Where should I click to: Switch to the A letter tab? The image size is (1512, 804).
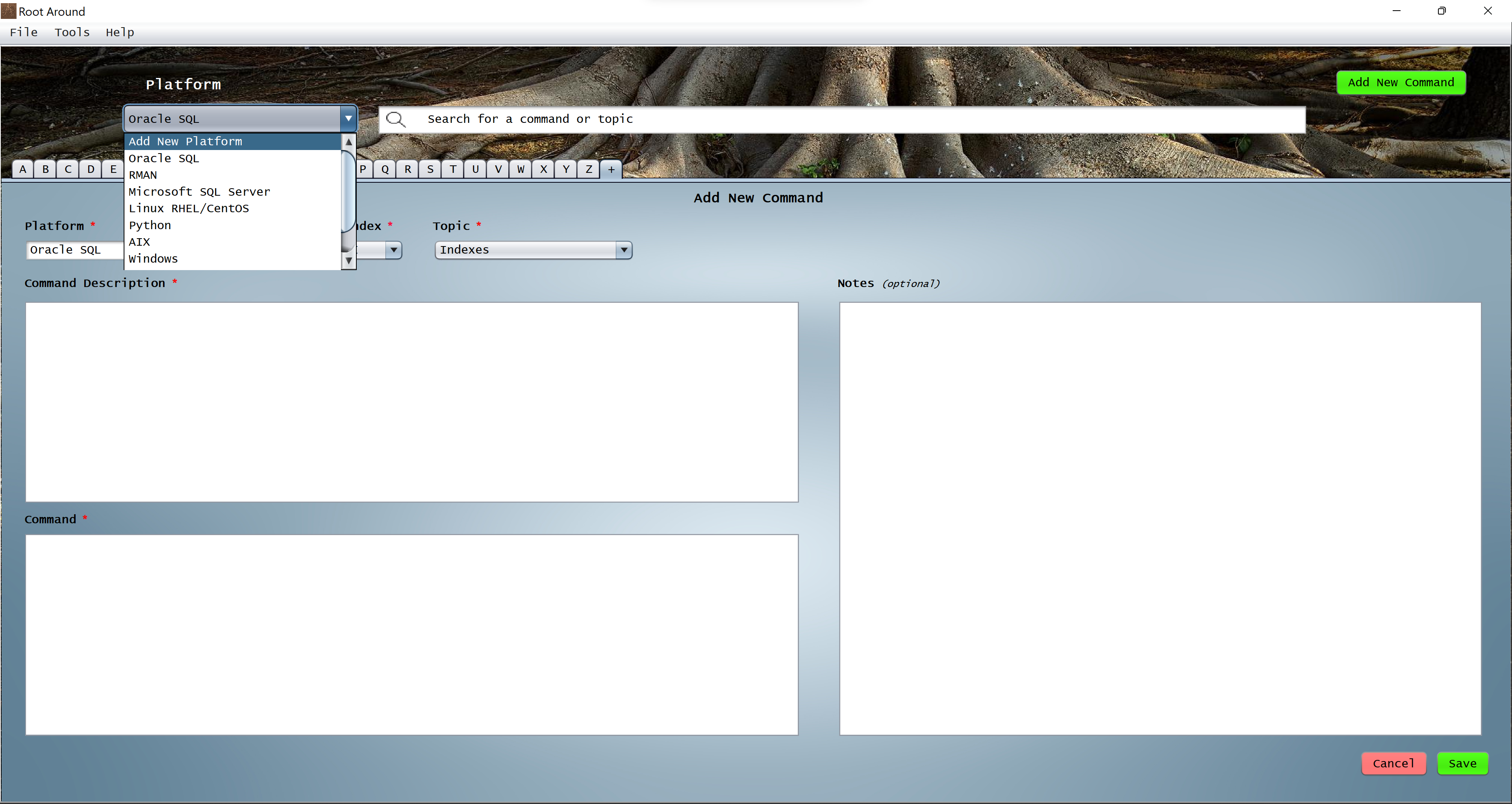click(23, 170)
